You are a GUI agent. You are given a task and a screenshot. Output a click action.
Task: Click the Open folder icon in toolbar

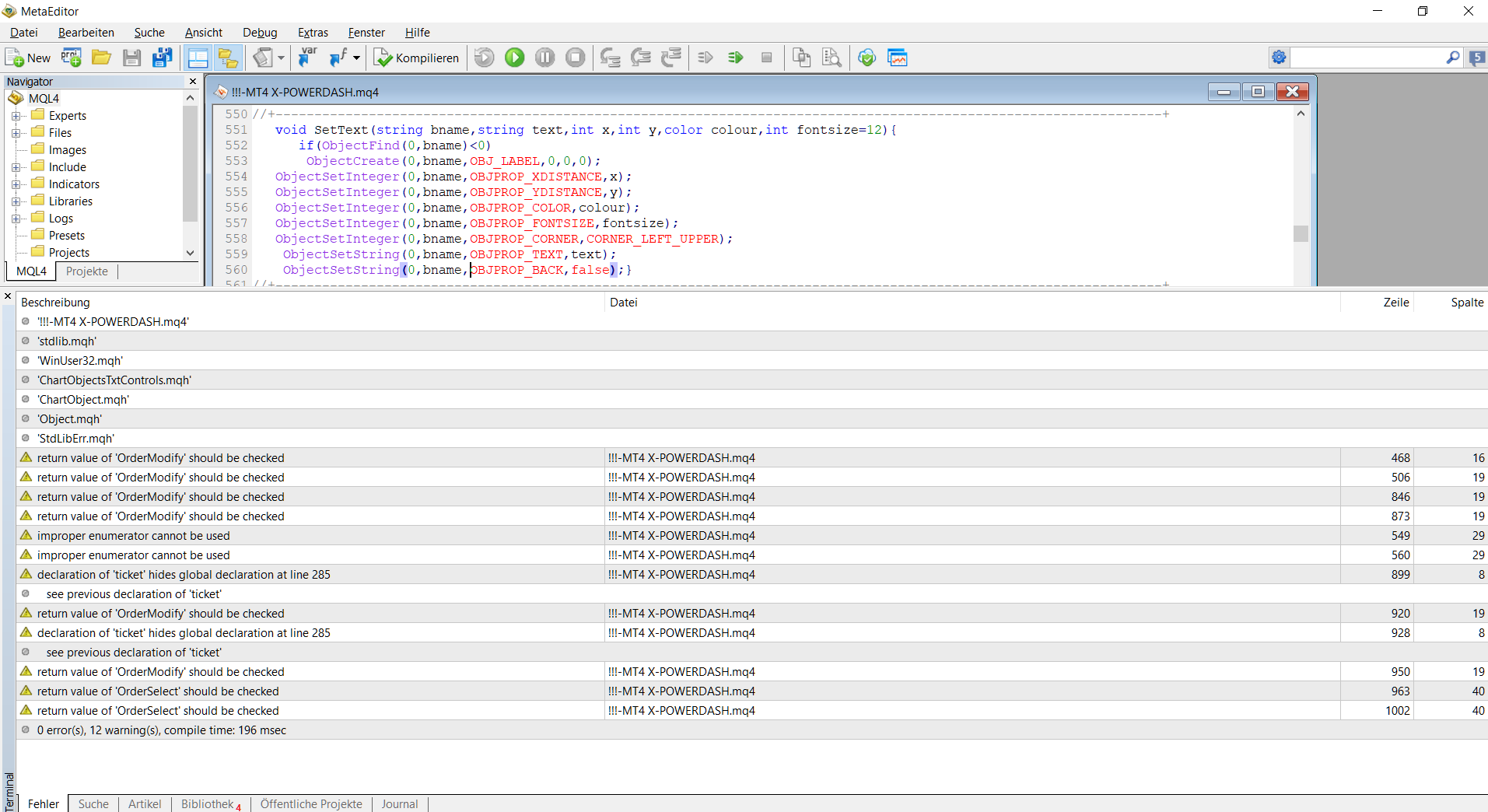tap(101, 58)
